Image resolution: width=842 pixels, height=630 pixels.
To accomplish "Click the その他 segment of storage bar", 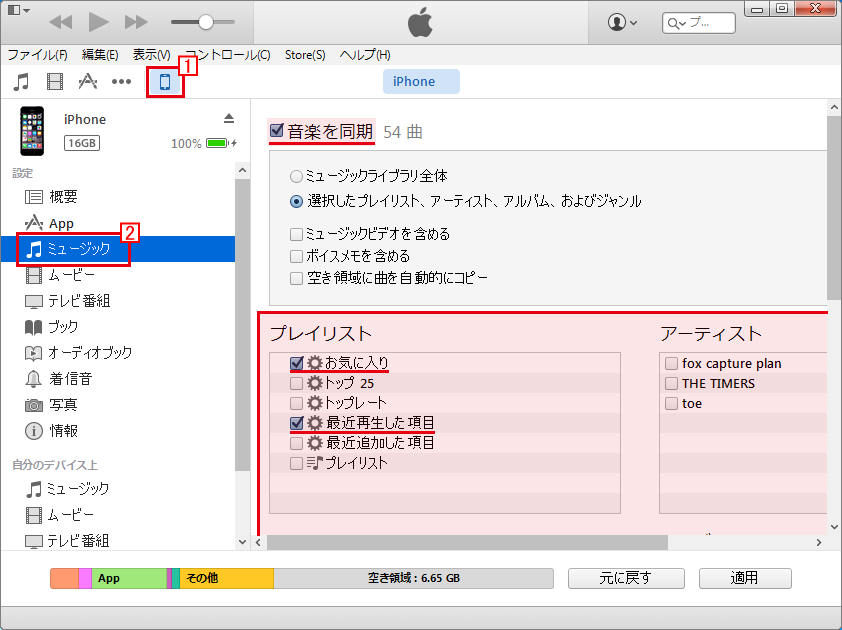I will coord(226,578).
